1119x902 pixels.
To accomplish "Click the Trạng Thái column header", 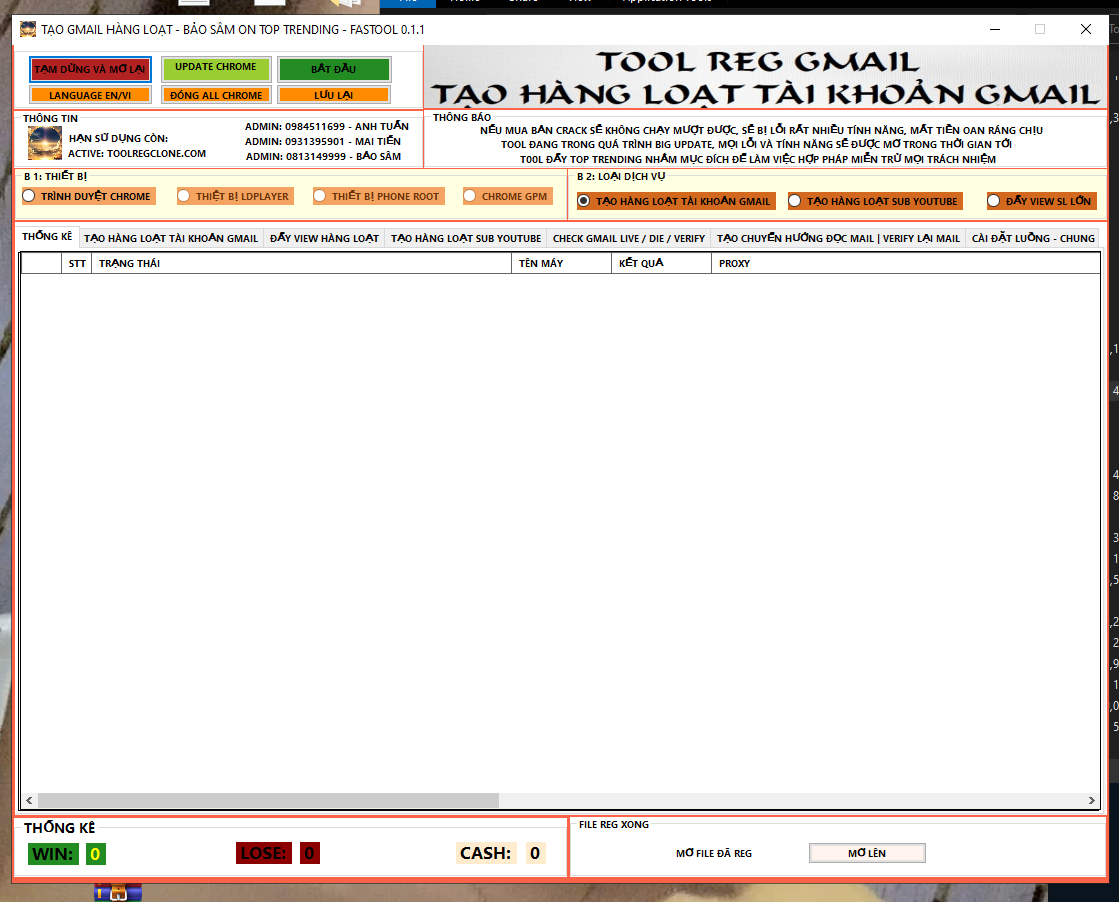I will [300, 263].
